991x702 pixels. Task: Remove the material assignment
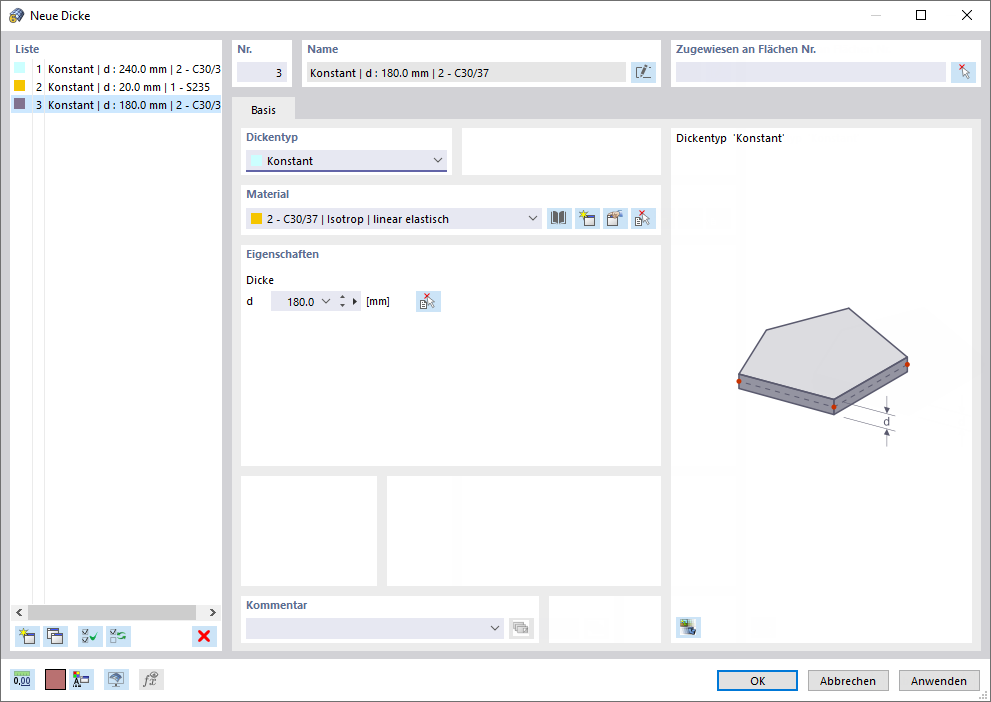[x=642, y=218]
